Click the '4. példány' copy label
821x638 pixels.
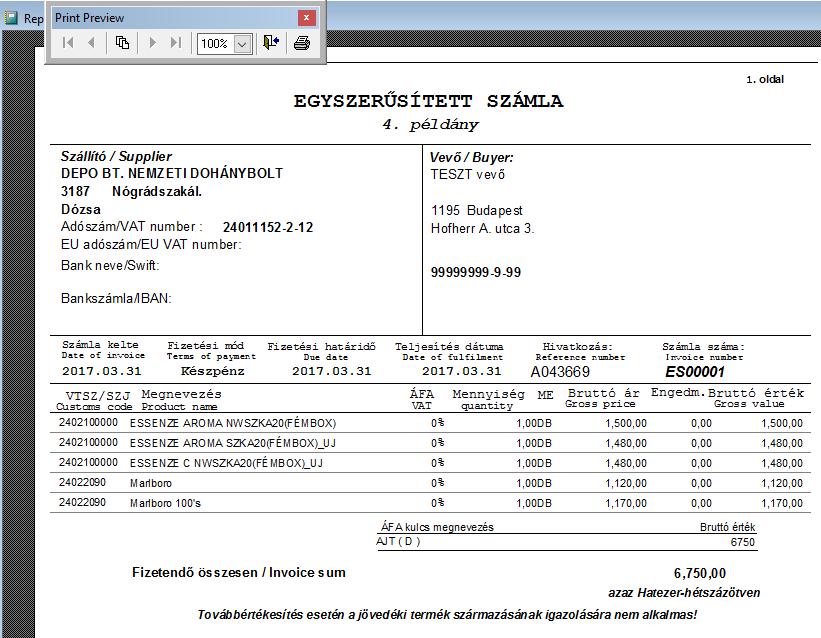click(430, 125)
